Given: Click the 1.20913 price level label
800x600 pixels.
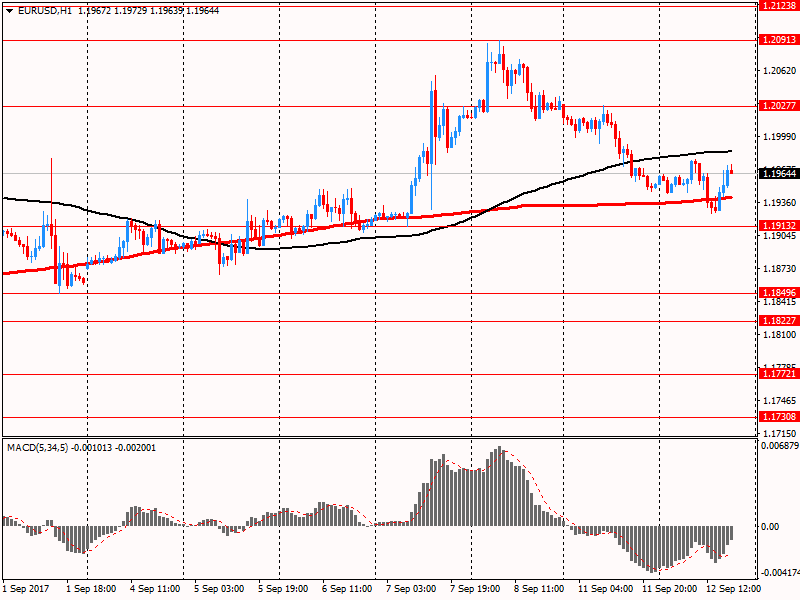Looking at the screenshot, I should coord(779,40).
